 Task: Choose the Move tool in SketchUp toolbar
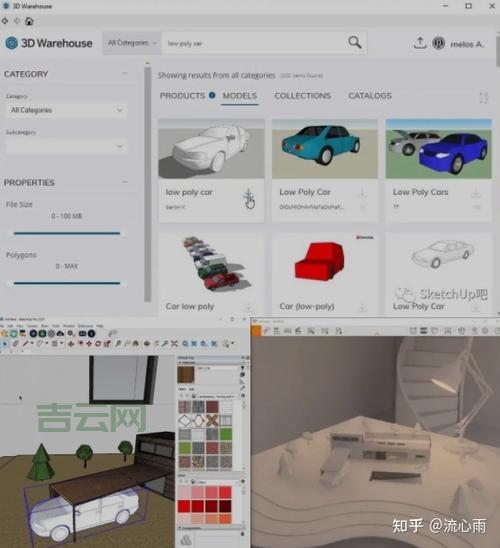coord(89,344)
